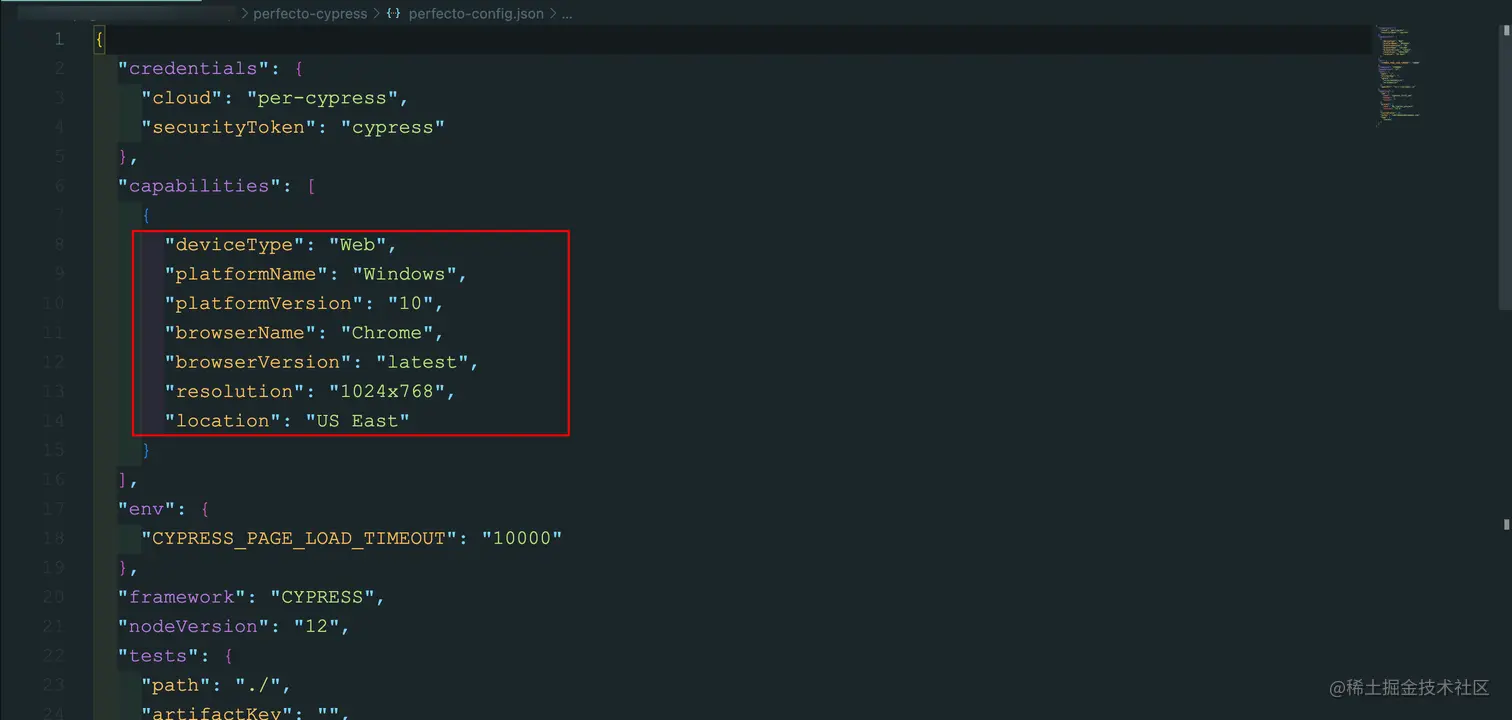Click the "deviceType" key
Image resolution: width=1512 pixels, height=720 pixels.
pyautogui.click(x=235, y=245)
